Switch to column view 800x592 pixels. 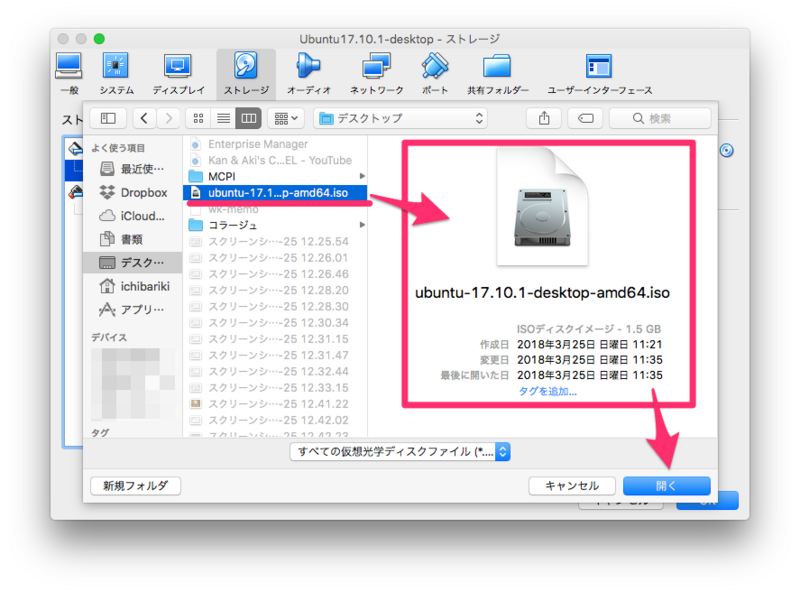click(x=248, y=118)
